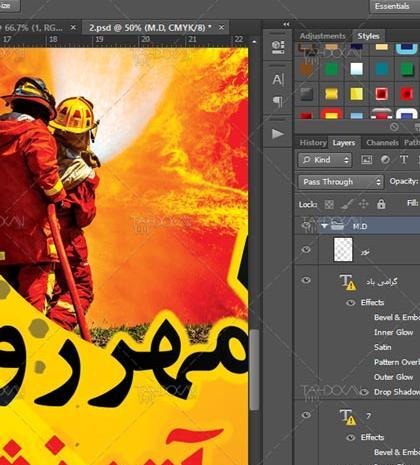Hide text layer 7
Image resolution: width=420 pixels, height=465 pixels.
pyautogui.click(x=306, y=415)
